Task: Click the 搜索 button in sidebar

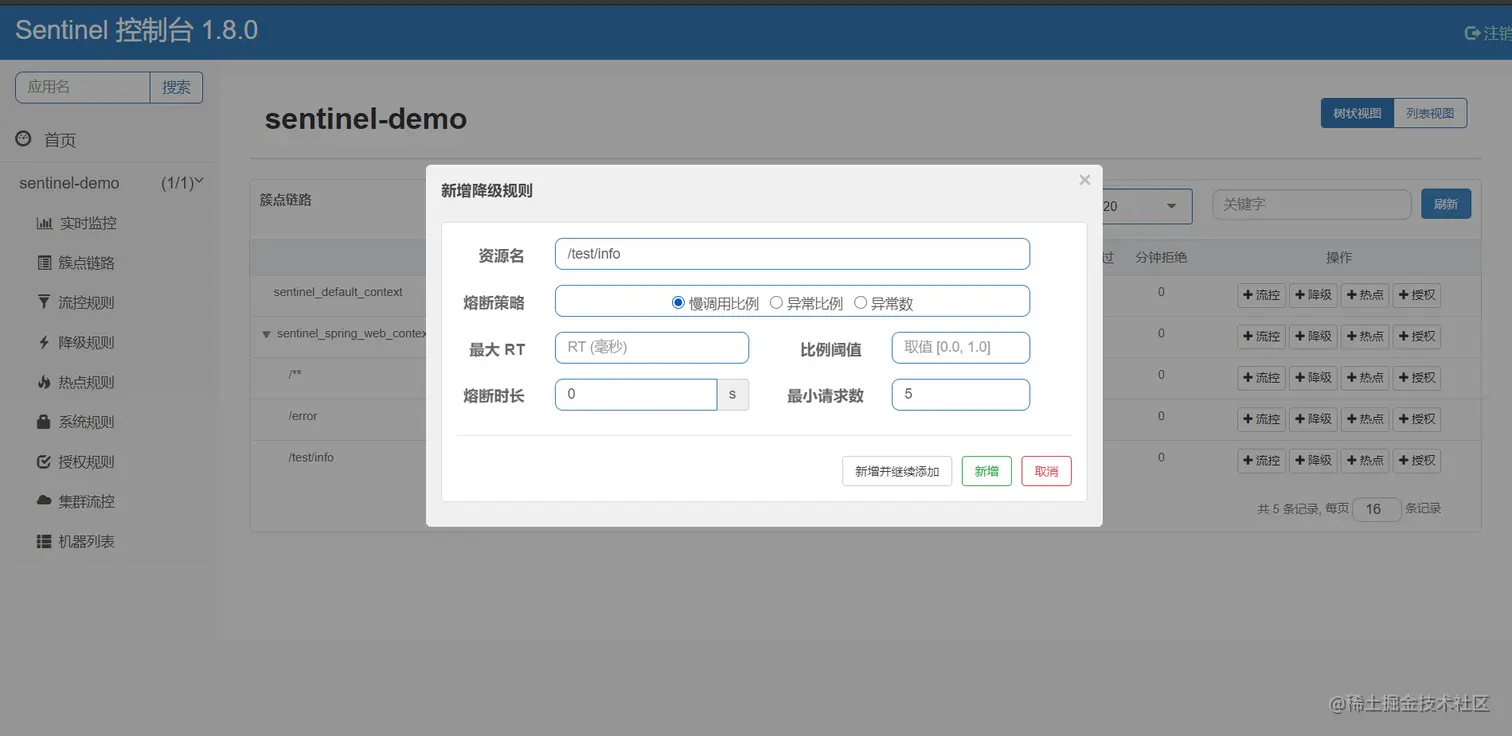Action: point(176,87)
